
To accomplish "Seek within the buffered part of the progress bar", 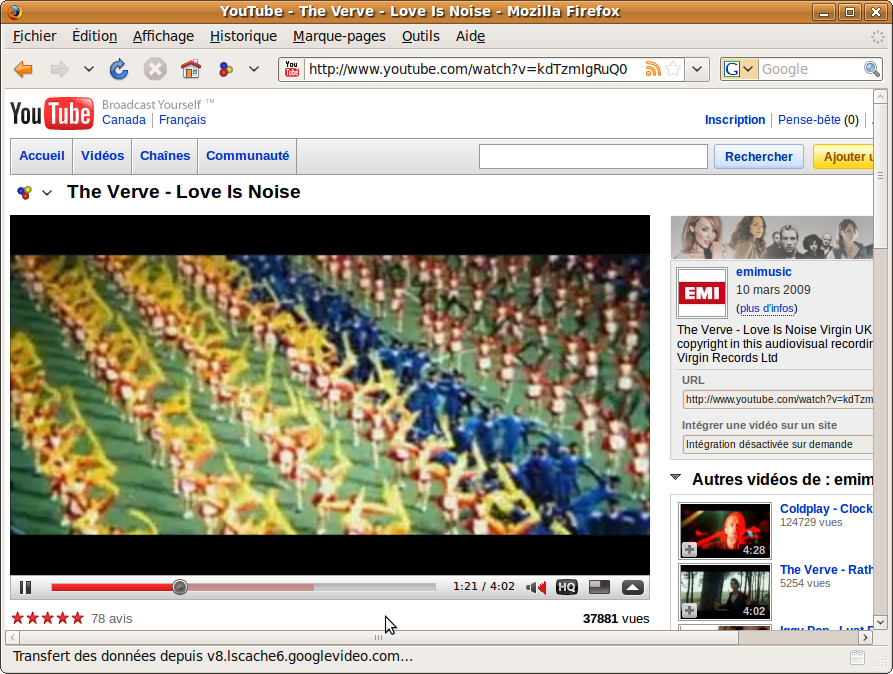I will (251, 587).
